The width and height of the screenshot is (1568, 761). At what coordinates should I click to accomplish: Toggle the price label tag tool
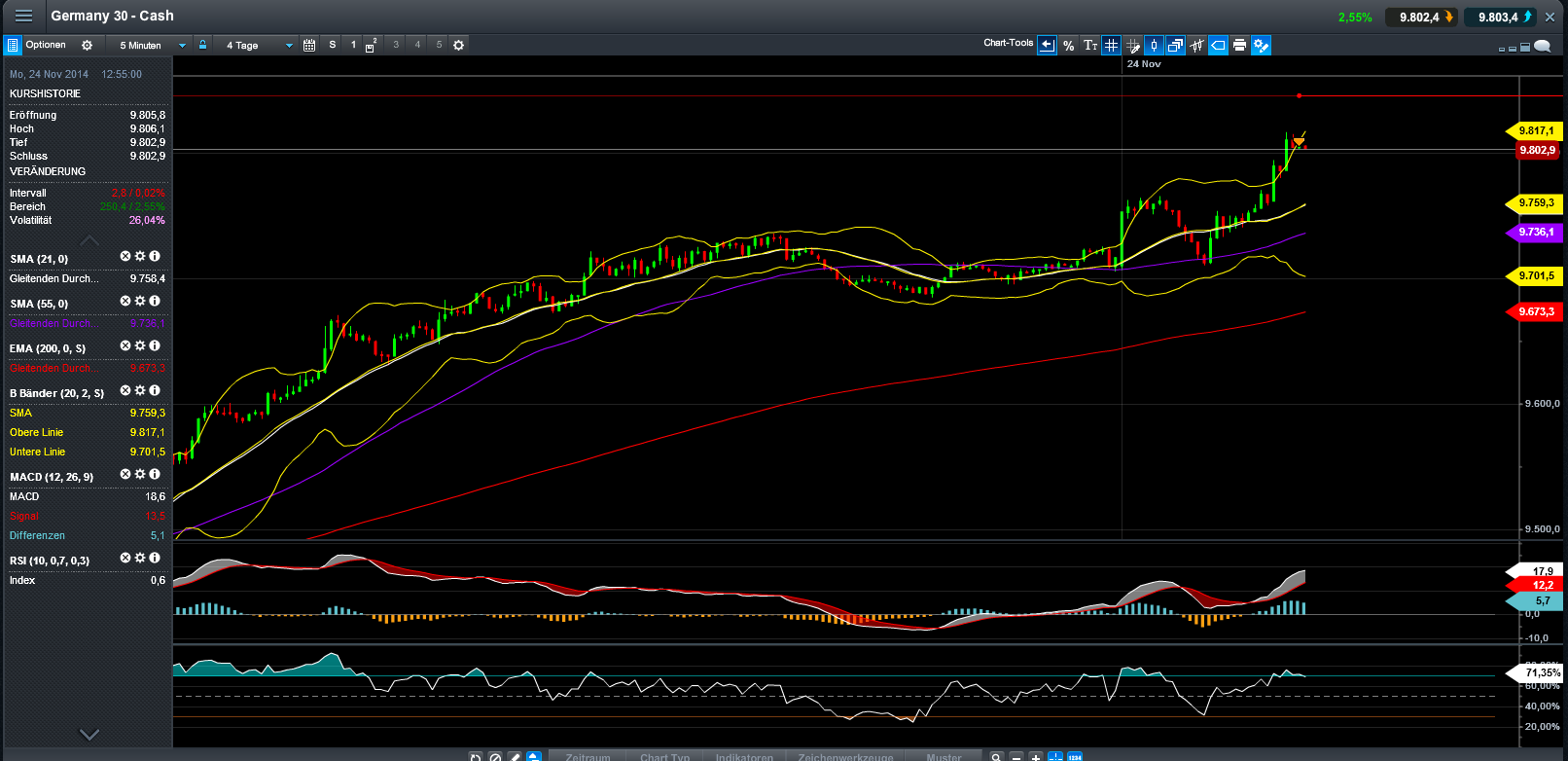(x=1219, y=45)
